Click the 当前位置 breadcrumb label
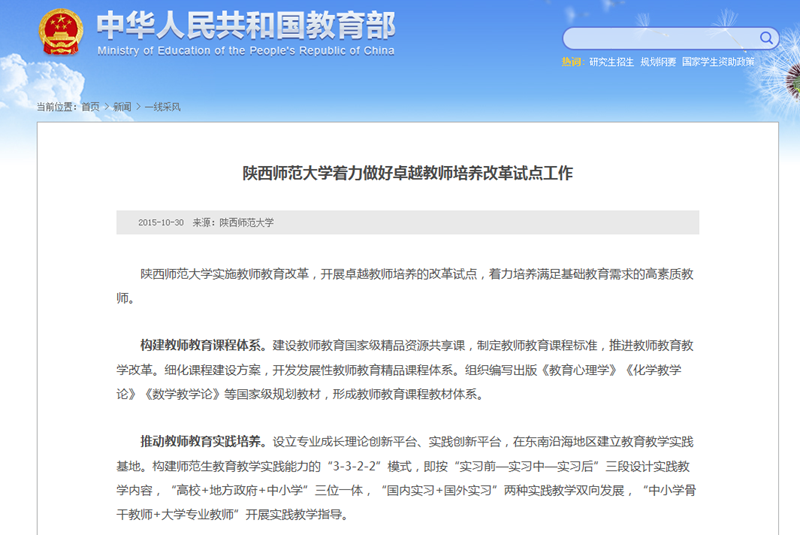 tap(56, 107)
